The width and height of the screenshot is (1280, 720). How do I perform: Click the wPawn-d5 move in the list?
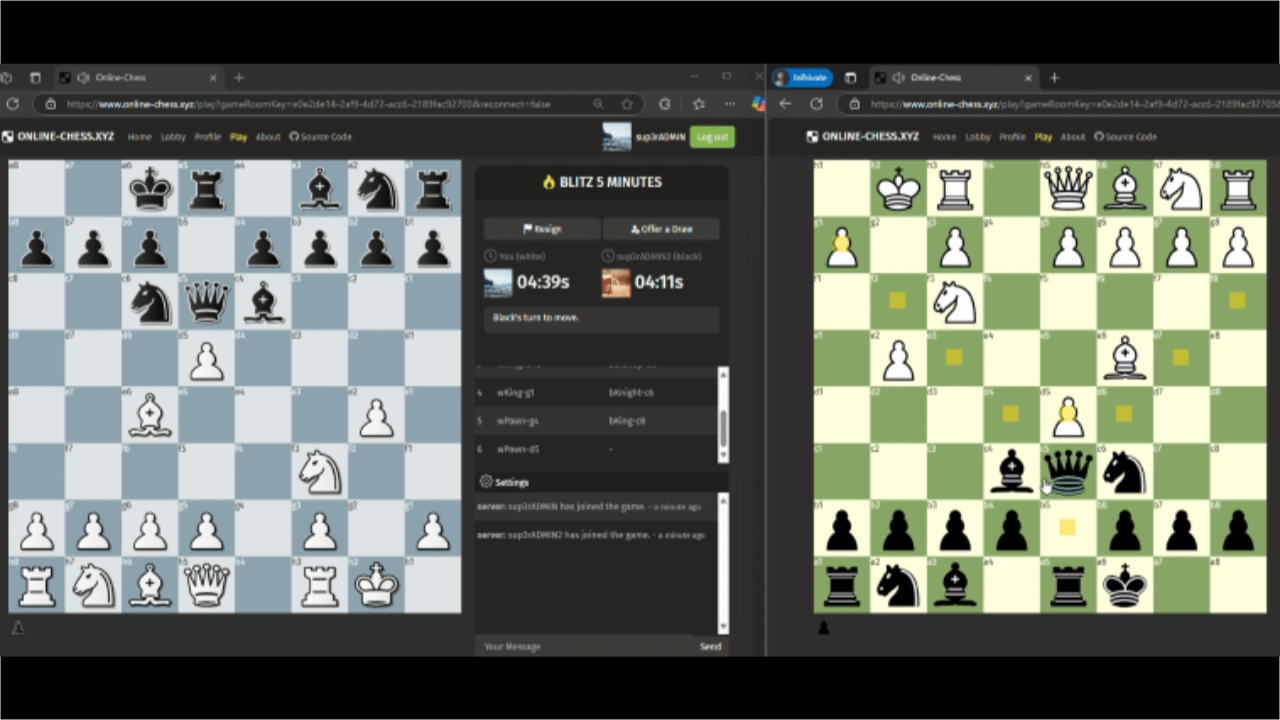(517, 449)
